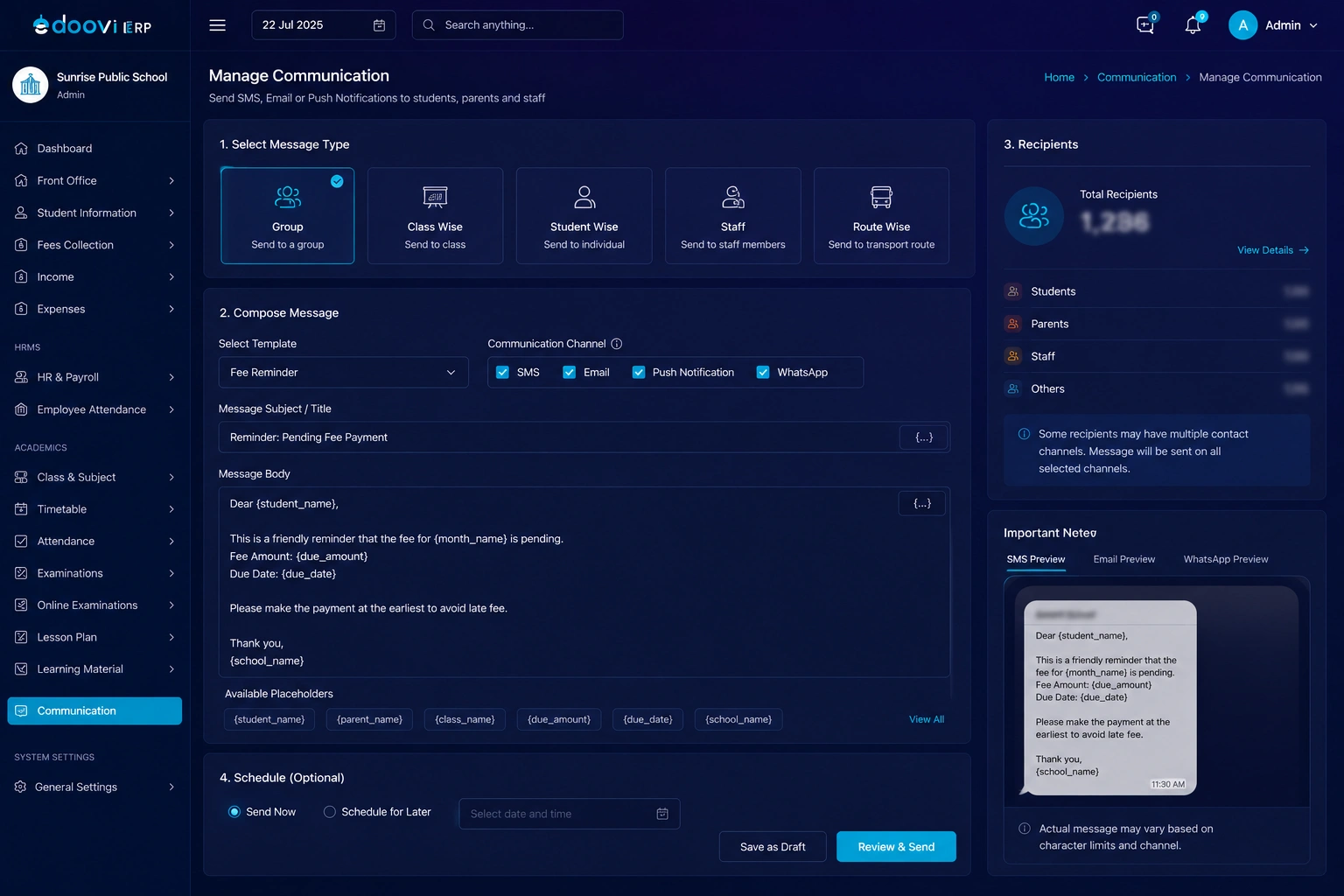Select the Schedule for Later radio button
This screenshot has width=1344, height=896.
(x=330, y=812)
